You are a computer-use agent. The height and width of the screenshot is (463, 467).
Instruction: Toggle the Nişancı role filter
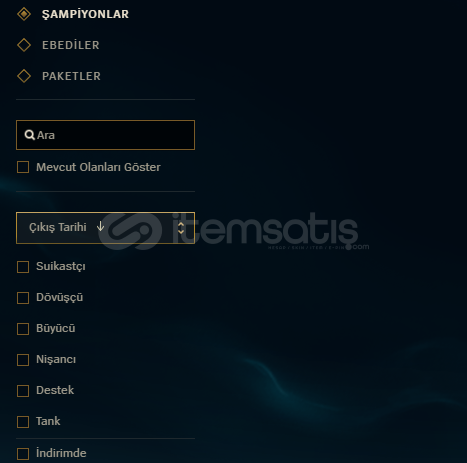(23, 360)
